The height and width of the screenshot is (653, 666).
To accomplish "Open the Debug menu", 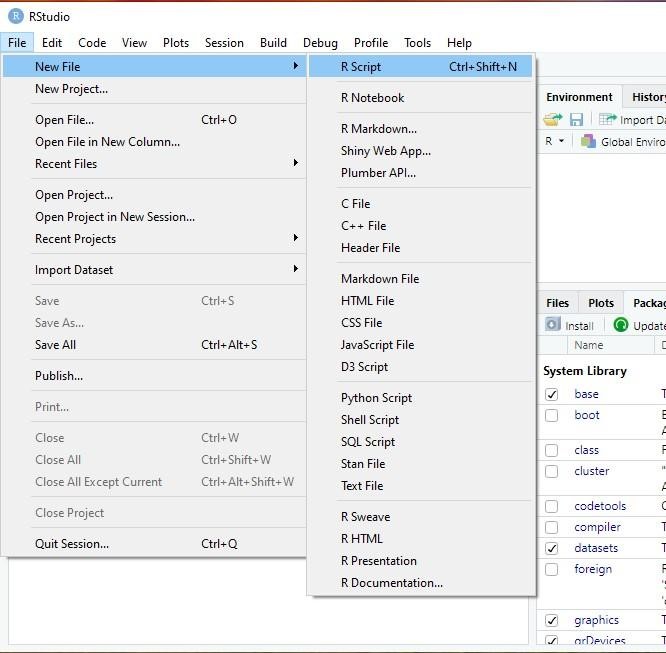I will (x=320, y=43).
